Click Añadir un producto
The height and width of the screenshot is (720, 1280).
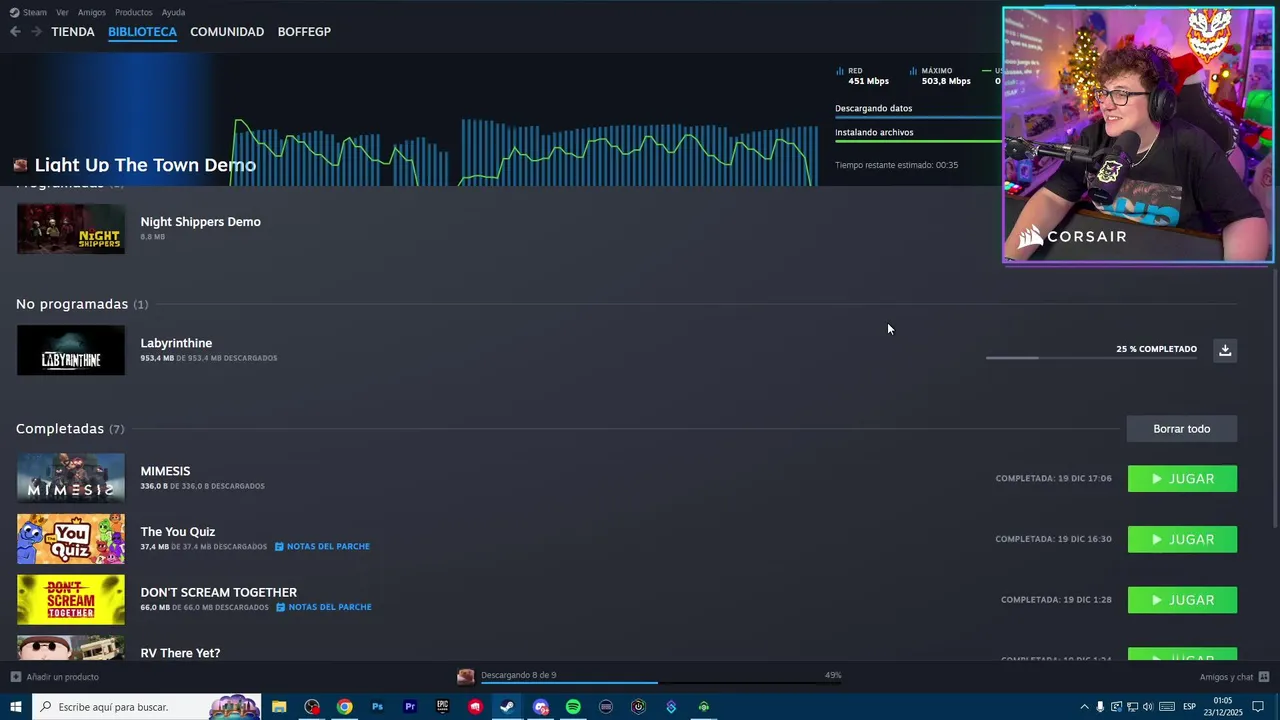click(x=55, y=677)
